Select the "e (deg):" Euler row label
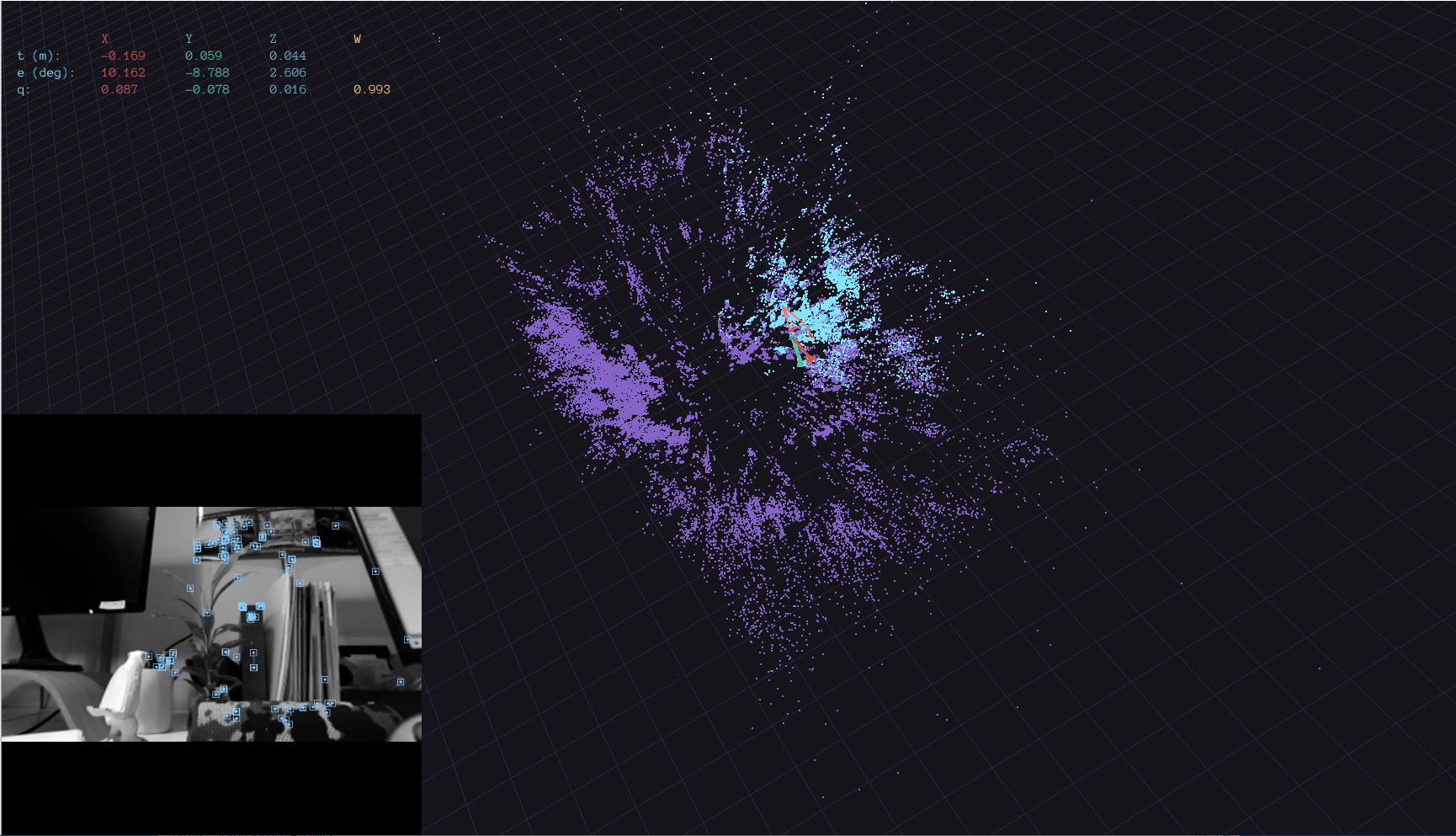This screenshot has width=1456, height=836. click(45, 73)
